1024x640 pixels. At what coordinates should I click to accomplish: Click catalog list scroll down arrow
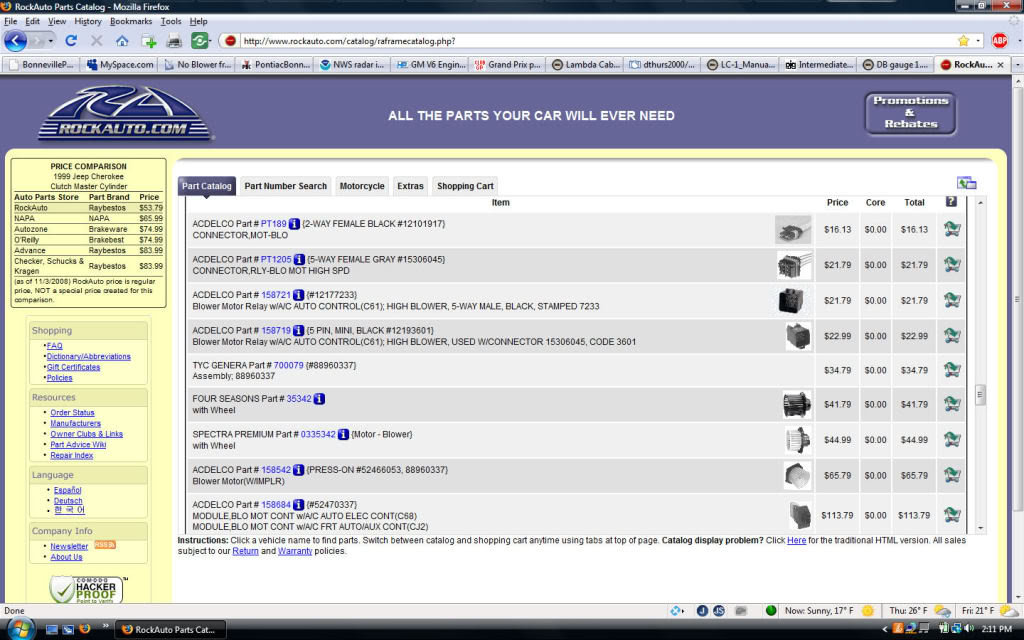pos(980,528)
